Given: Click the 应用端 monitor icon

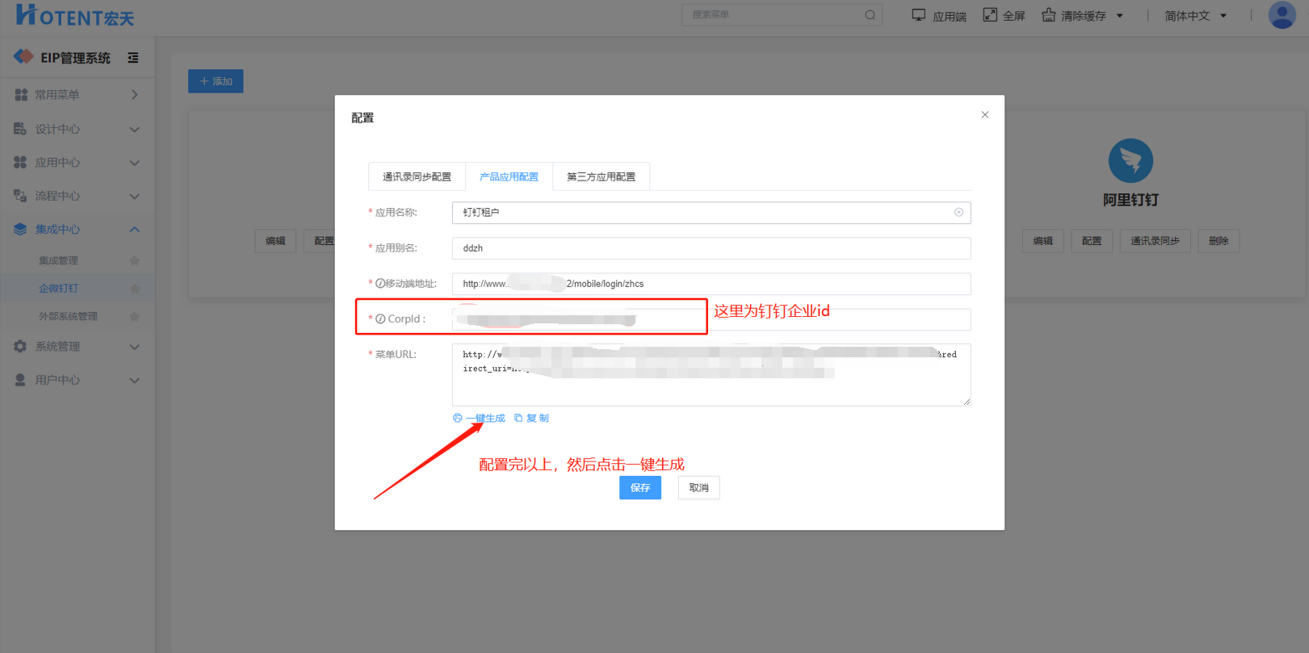Looking at the screenshot, I should coord(918,15).
